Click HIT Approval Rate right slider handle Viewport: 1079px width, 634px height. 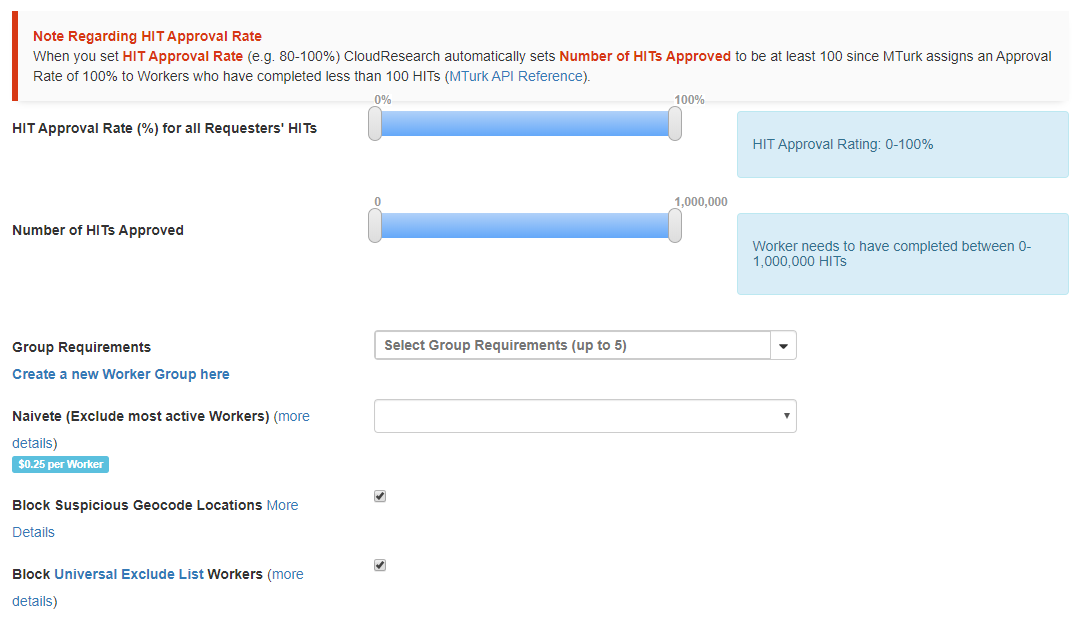tap(675, 124)
